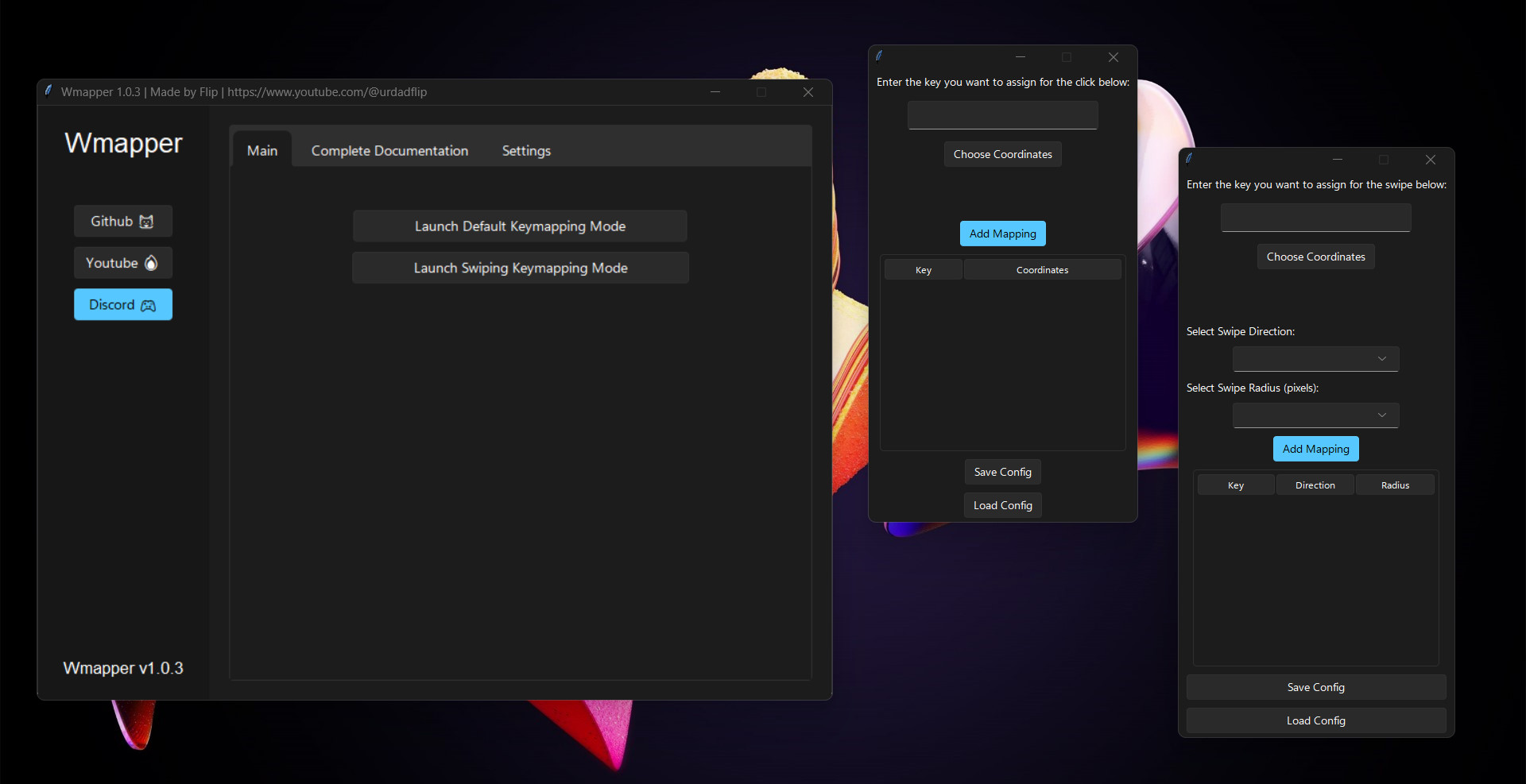Switch to the Settings tab

click(x=526, y=150)
